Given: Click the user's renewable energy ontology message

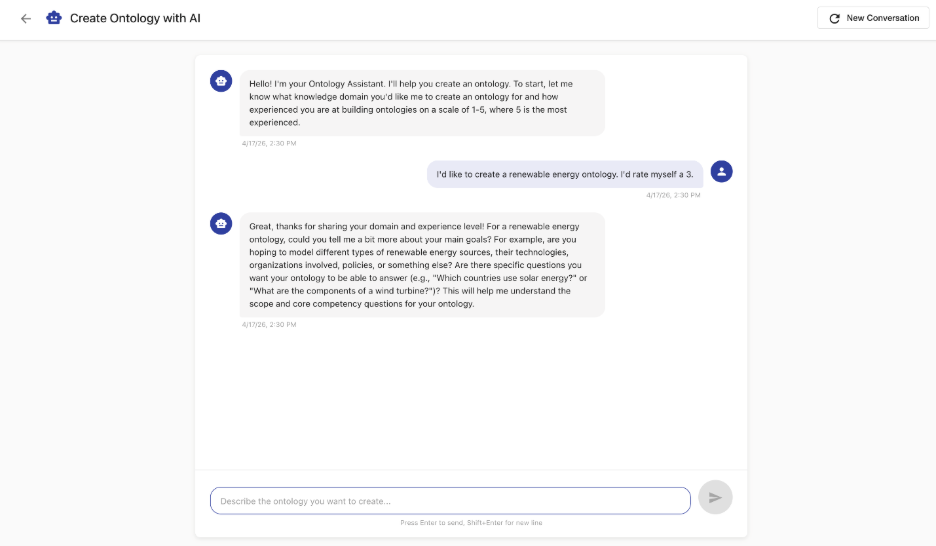Looking at the screenshot, I should coord(565,174).
